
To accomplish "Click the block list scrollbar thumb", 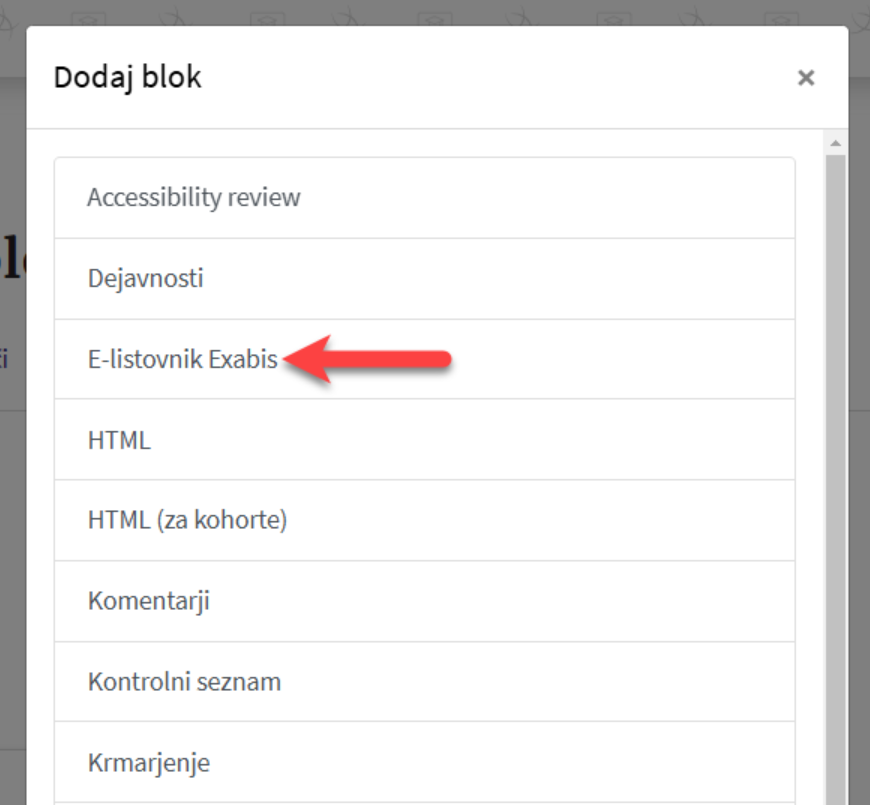I will pyautogui.click(x=836, y=480).
